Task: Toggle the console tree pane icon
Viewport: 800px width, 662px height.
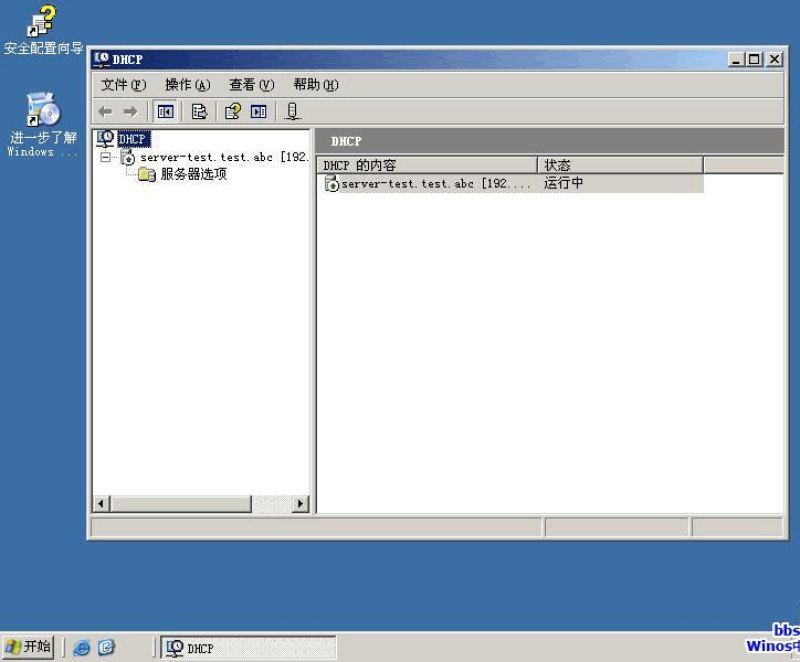Action: click(x=165, y=112)
